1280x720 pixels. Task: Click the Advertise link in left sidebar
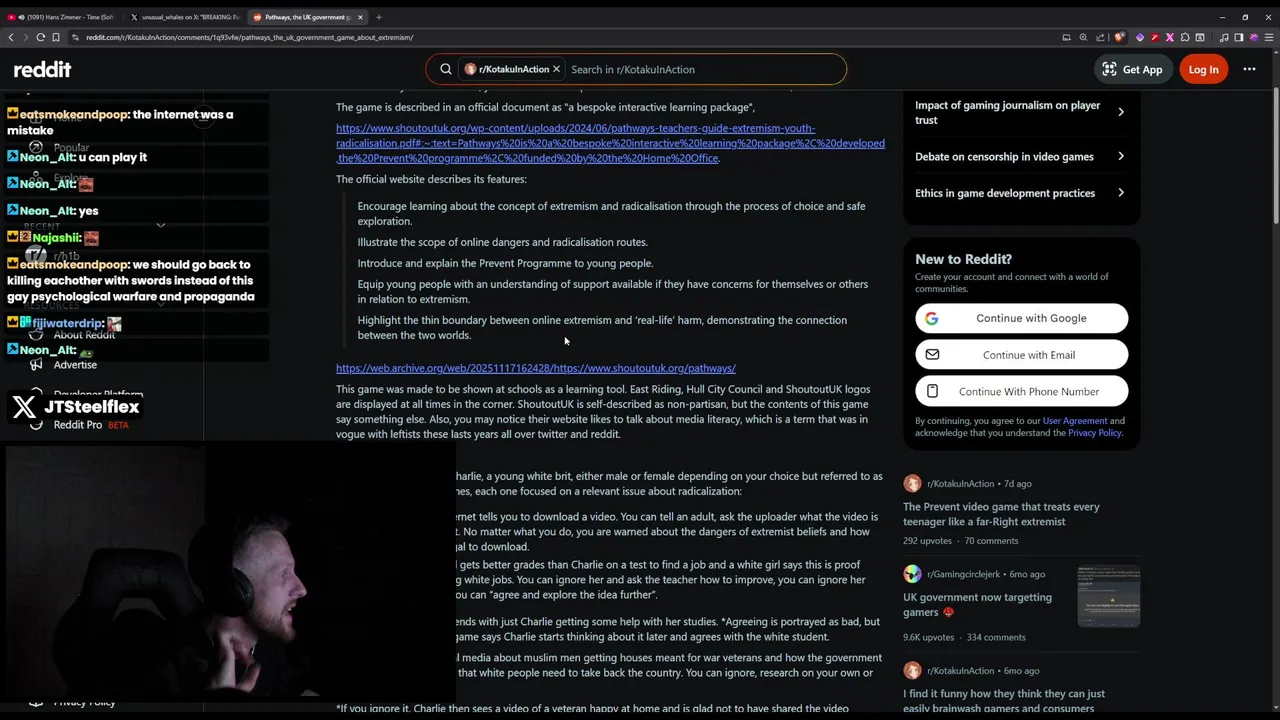click(75, 365)
